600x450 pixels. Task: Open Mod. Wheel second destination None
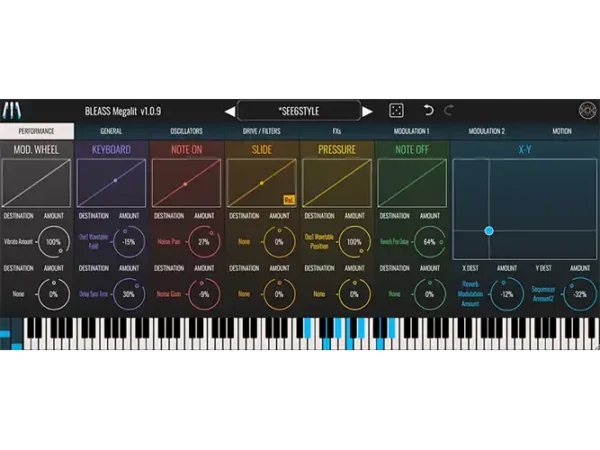click(18, 294)
